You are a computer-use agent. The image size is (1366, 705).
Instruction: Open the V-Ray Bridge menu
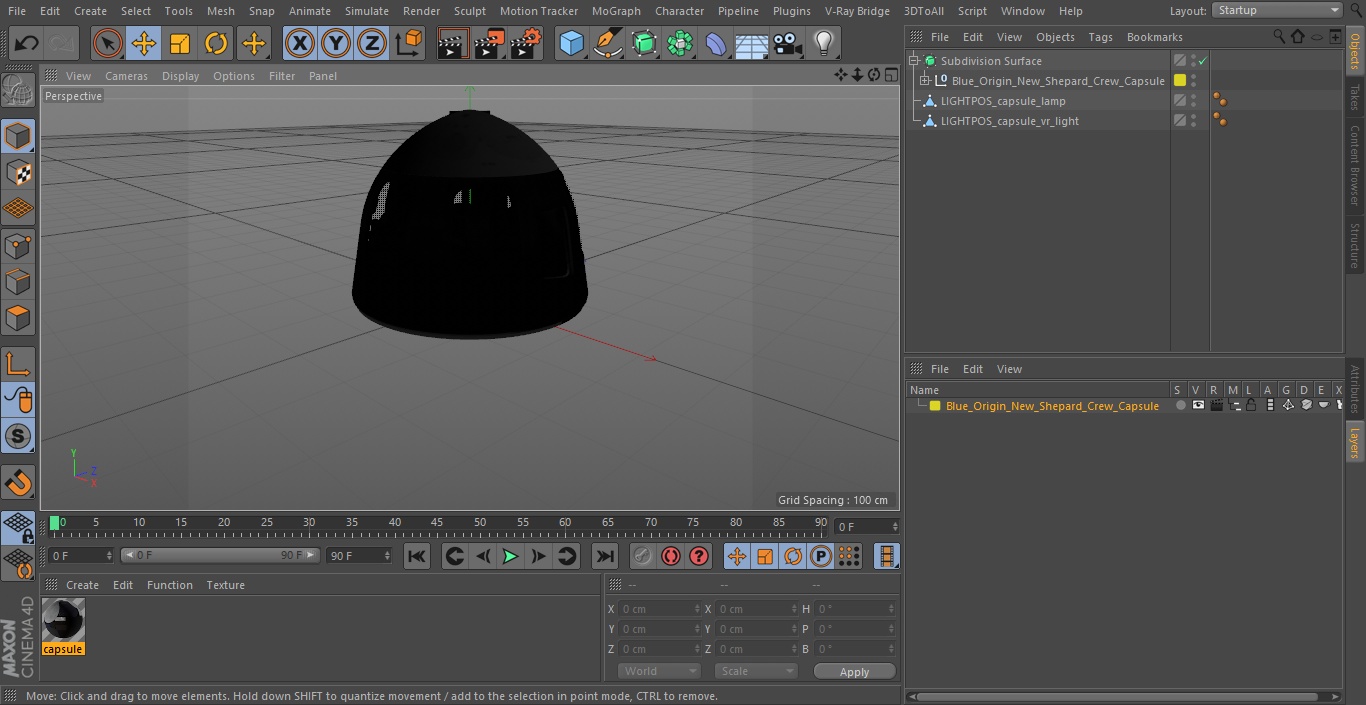tap(857, 11)
